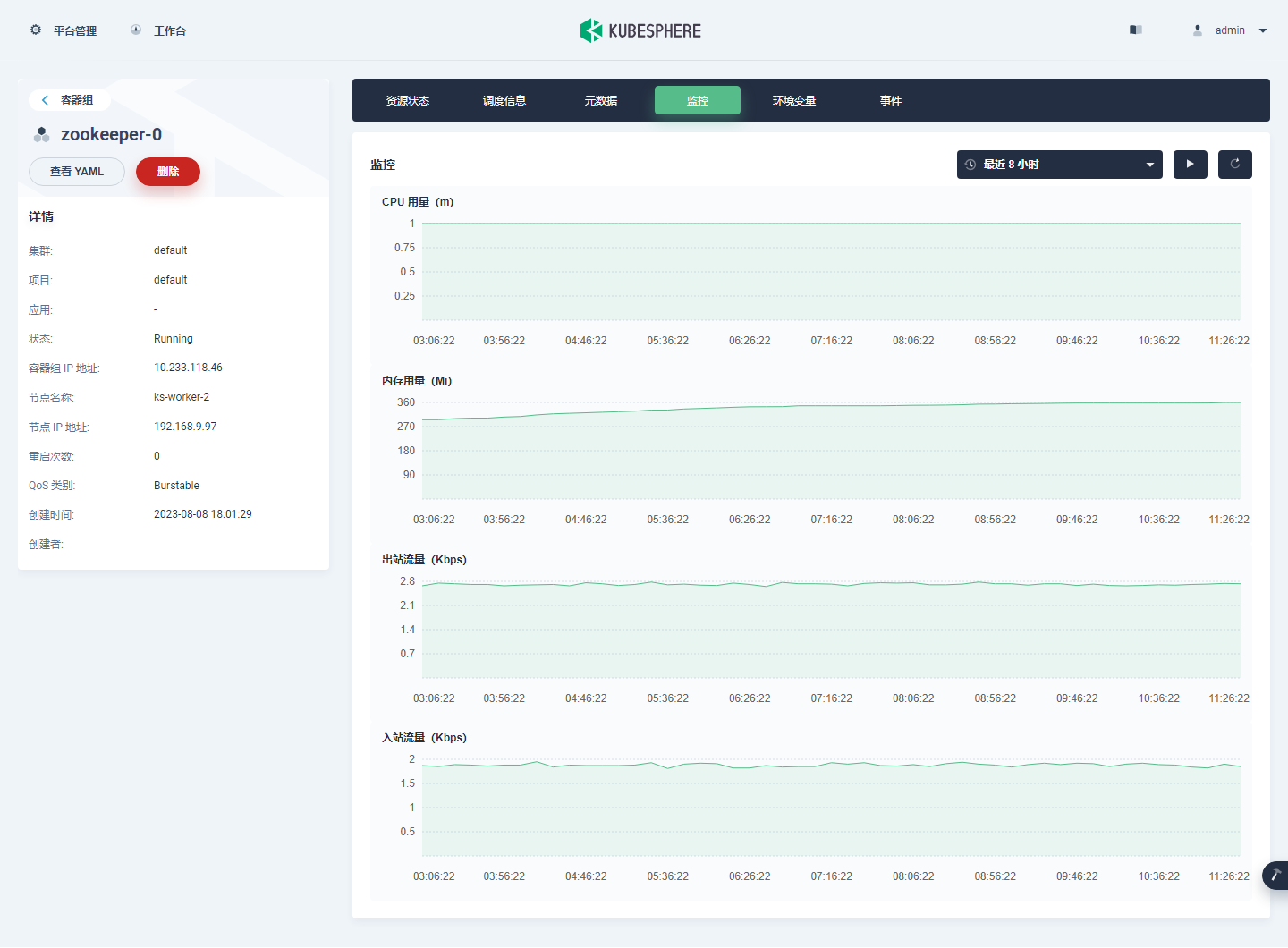Switch to the 资源状态 tab
This screenshot has width=1288, height=948.
coord(408,100)
